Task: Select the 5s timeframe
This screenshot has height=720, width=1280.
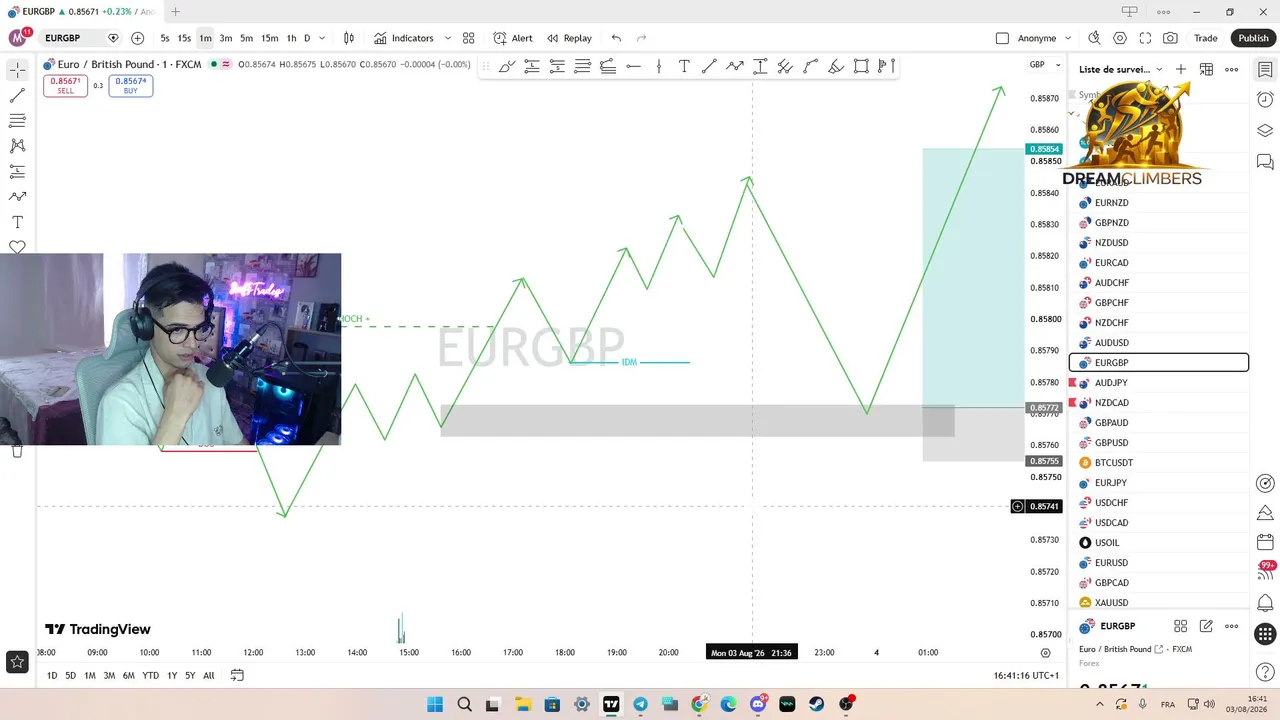Action: coord(165,38)
